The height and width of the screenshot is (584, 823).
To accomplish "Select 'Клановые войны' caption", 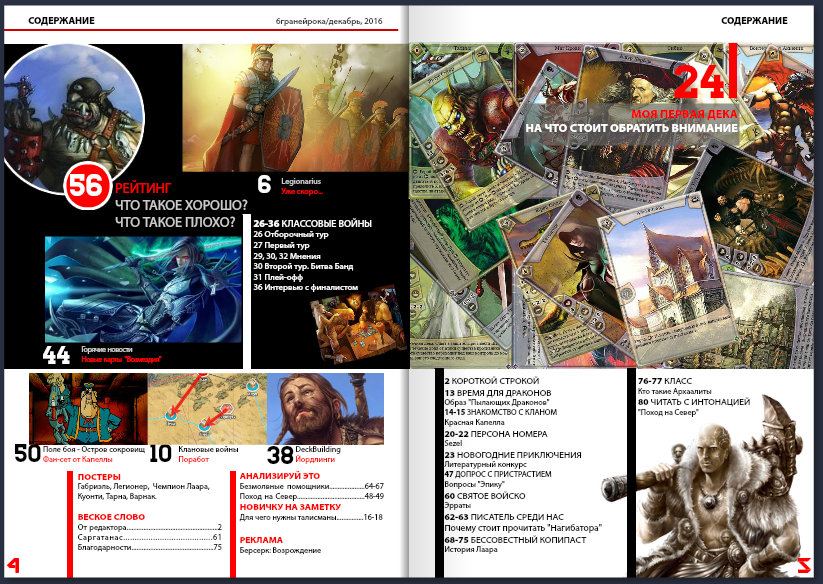I will (208, 449).
